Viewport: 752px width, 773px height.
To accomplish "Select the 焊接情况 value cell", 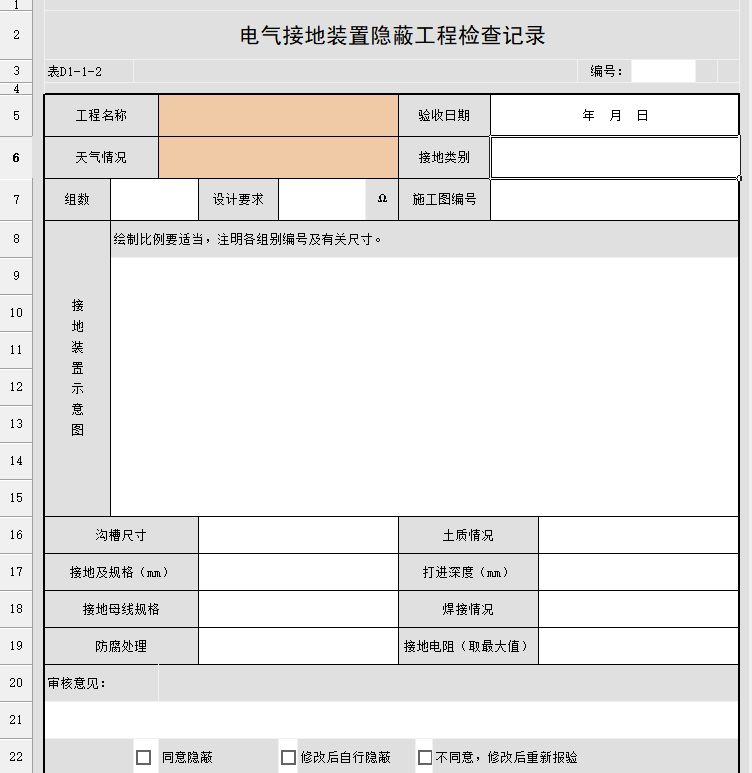I will pyautogui.click(x=639, y=609).
